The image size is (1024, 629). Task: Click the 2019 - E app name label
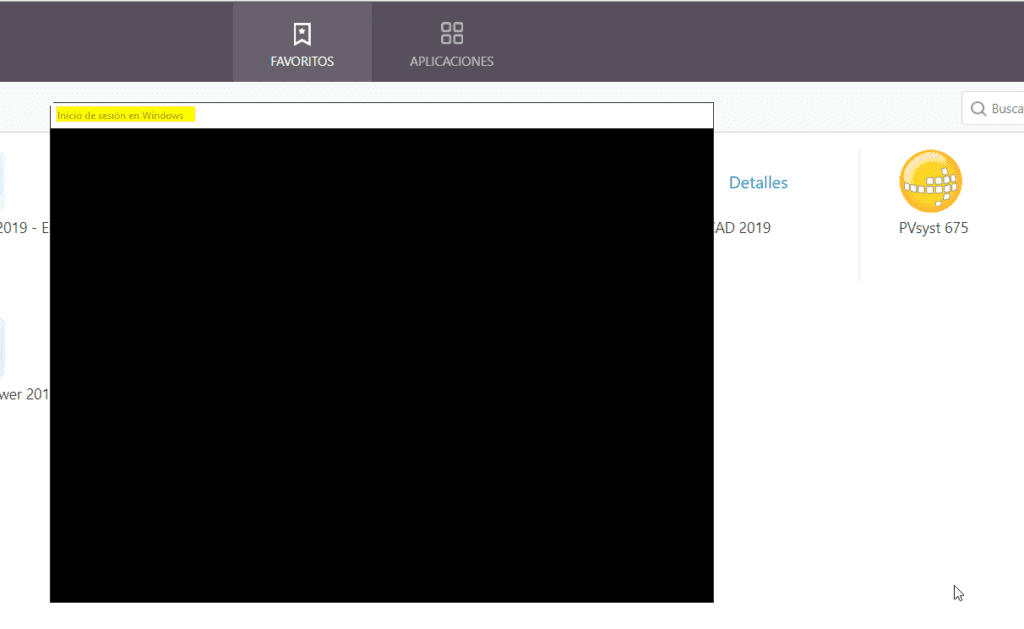[18, 227]
